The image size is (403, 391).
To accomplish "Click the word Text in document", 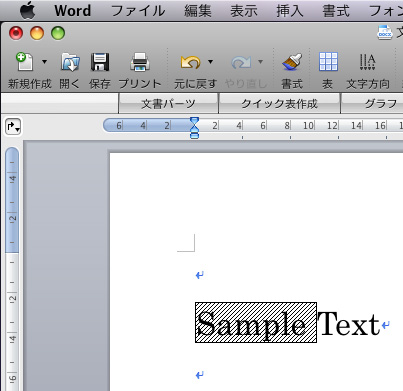I will coord(348,324).
